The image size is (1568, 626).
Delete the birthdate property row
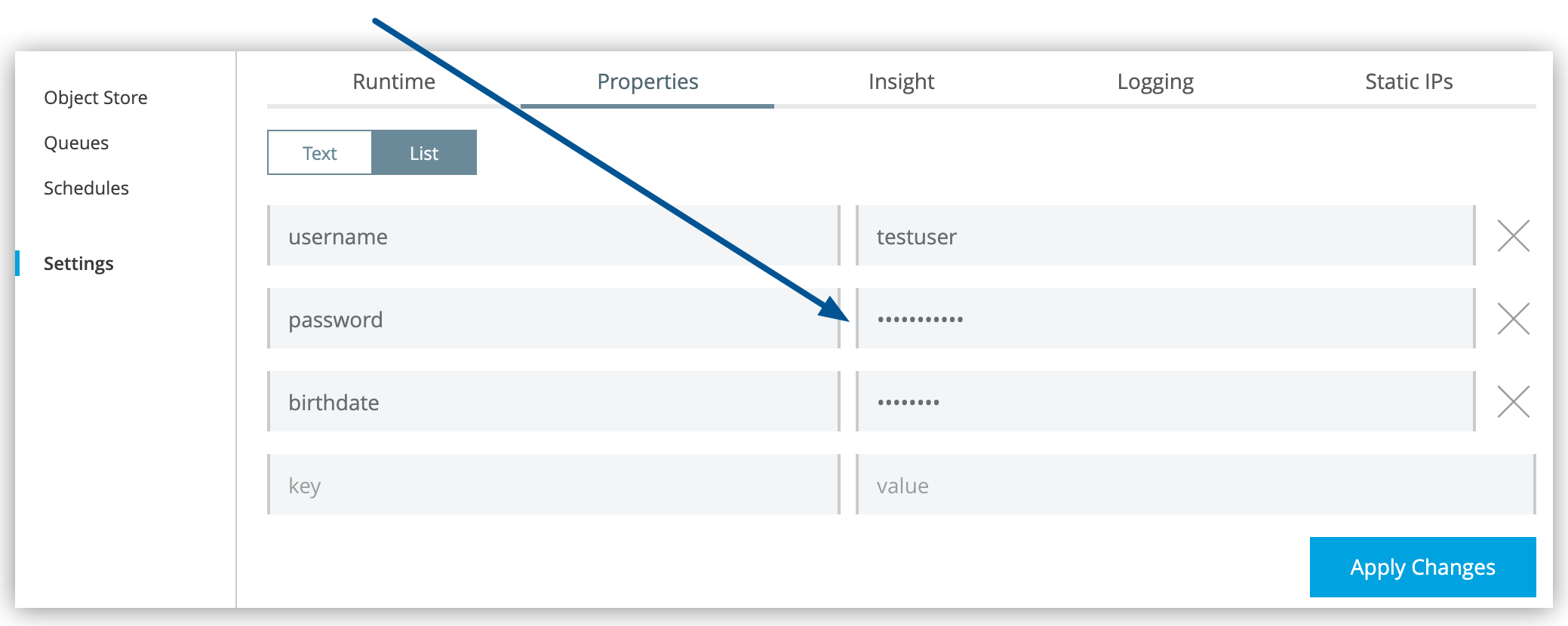click(1514, 402)
